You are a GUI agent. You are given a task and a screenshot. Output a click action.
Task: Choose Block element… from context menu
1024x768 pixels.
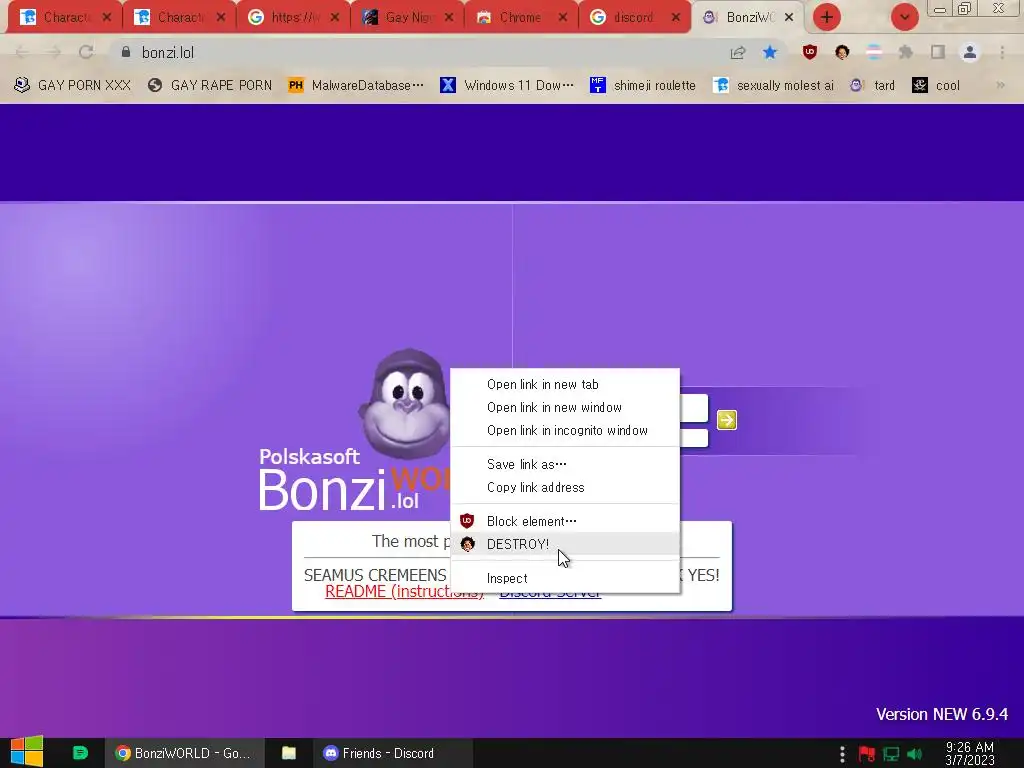point(565,521)
